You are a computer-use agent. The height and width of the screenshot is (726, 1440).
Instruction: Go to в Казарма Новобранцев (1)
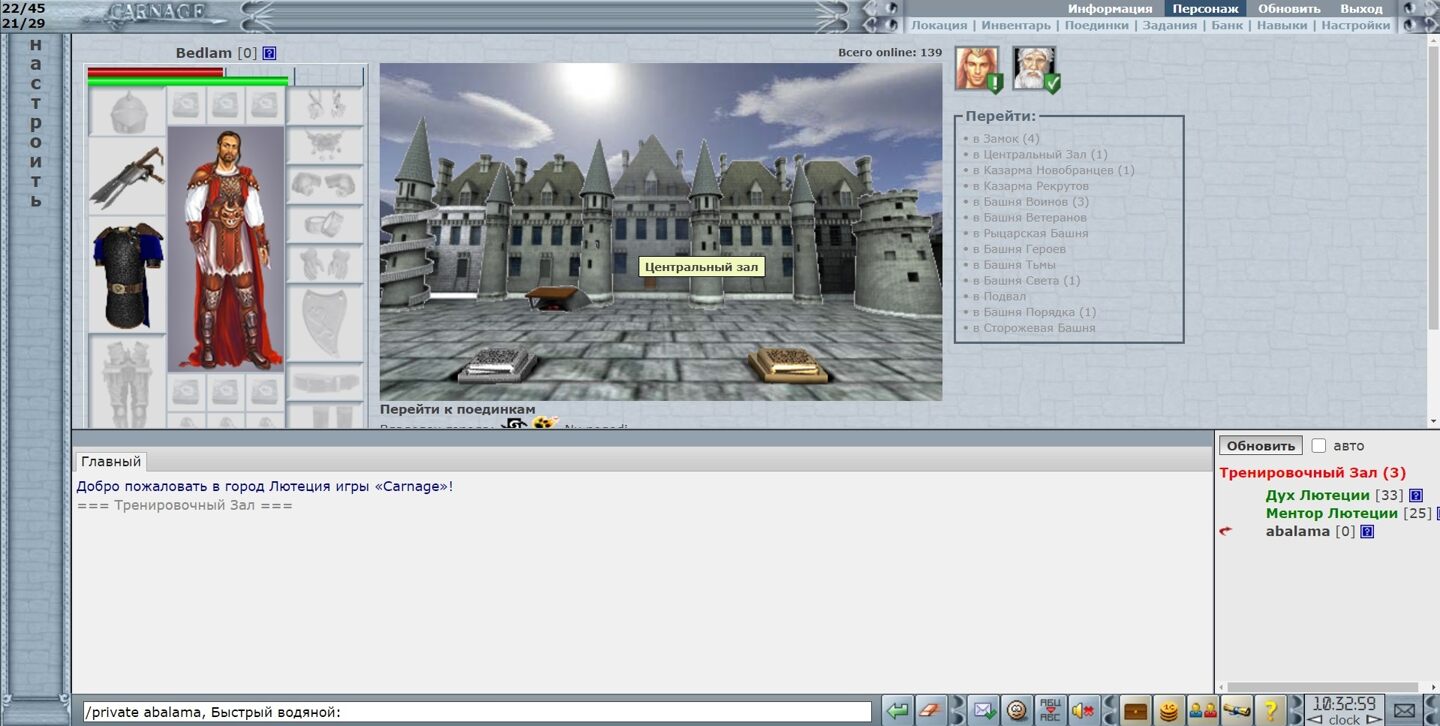tap(1054, 170)
